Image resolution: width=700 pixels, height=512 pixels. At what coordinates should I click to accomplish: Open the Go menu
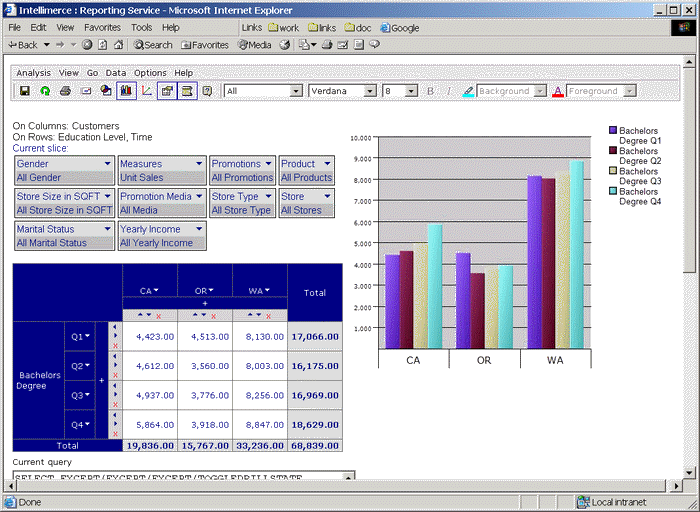[x=92, y=73]
